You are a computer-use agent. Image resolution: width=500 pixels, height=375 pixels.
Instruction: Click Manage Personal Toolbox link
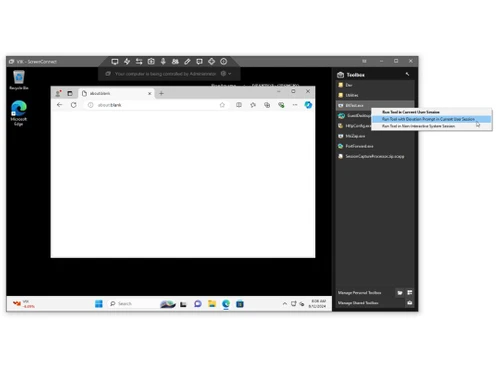(359, 293)
